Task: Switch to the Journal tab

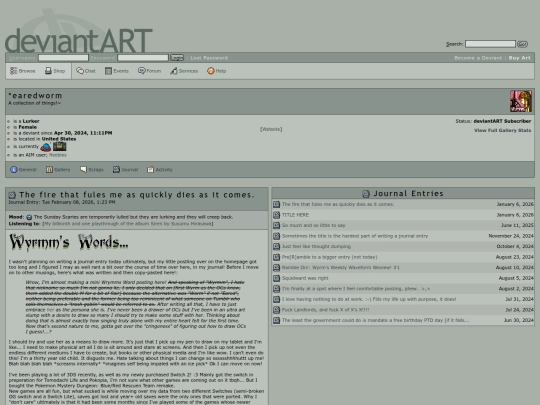Action: tap(125, 169)
